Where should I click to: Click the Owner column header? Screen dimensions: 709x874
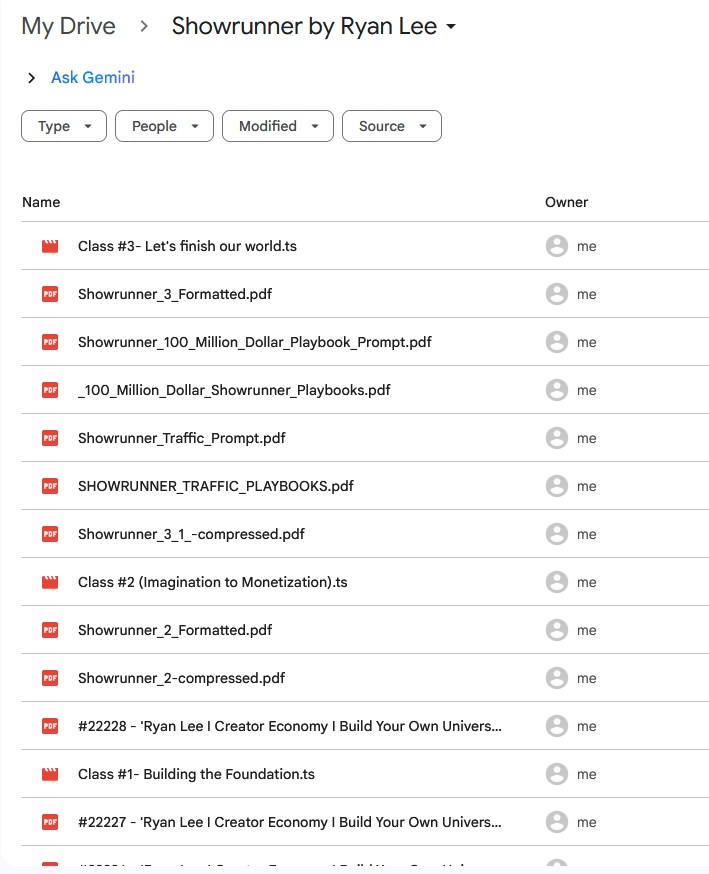(566, 202)
